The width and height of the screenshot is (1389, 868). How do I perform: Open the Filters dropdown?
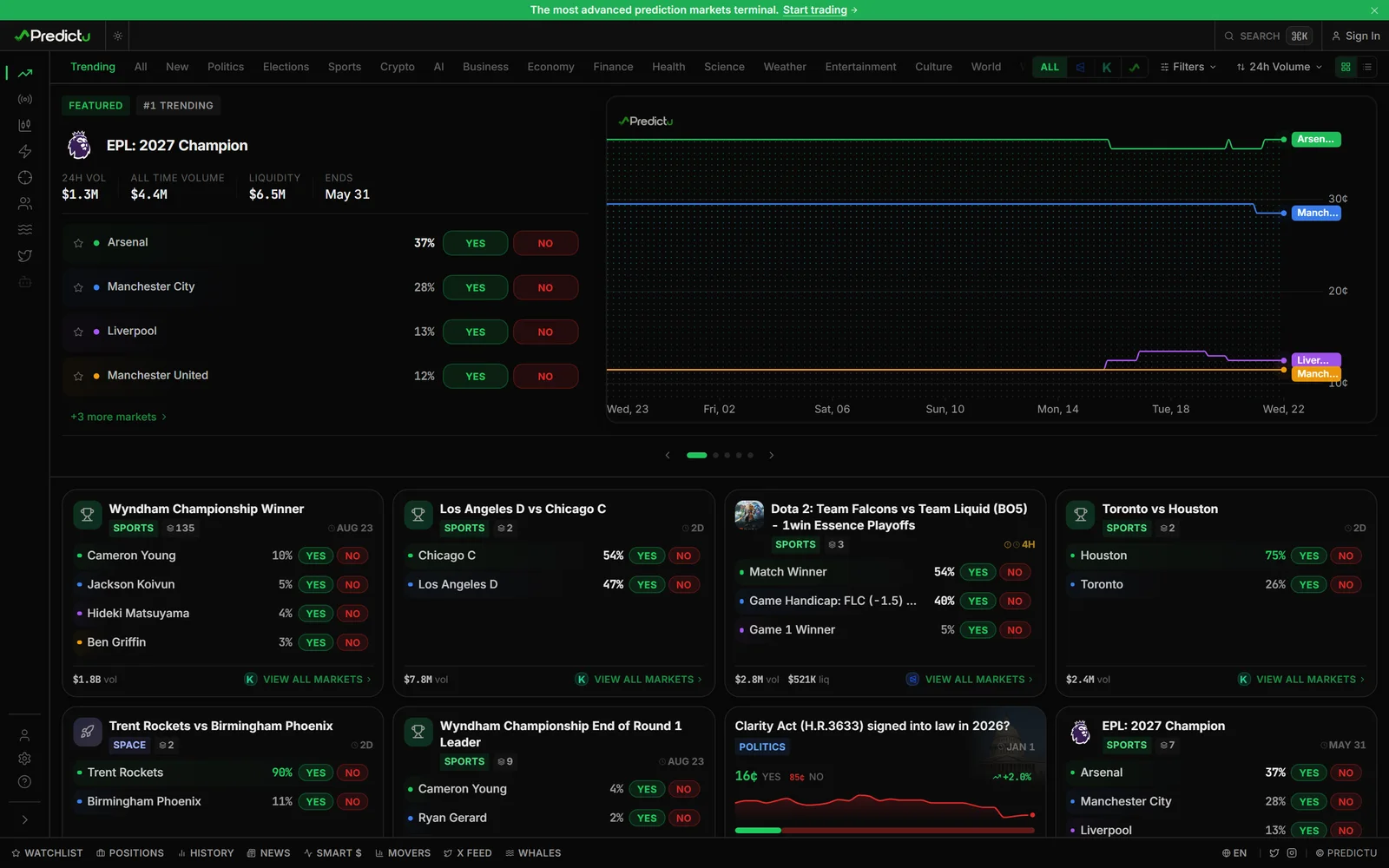tap(1188, 67)
